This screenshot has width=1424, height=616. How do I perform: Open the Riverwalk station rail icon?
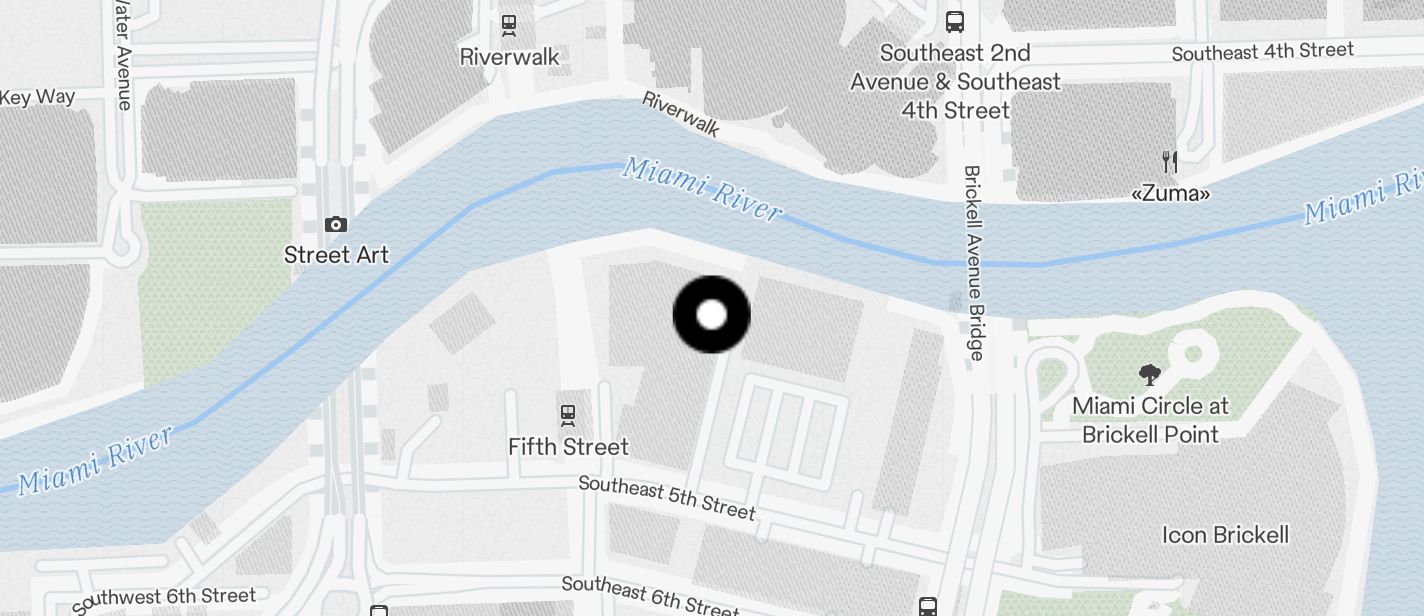509,24
